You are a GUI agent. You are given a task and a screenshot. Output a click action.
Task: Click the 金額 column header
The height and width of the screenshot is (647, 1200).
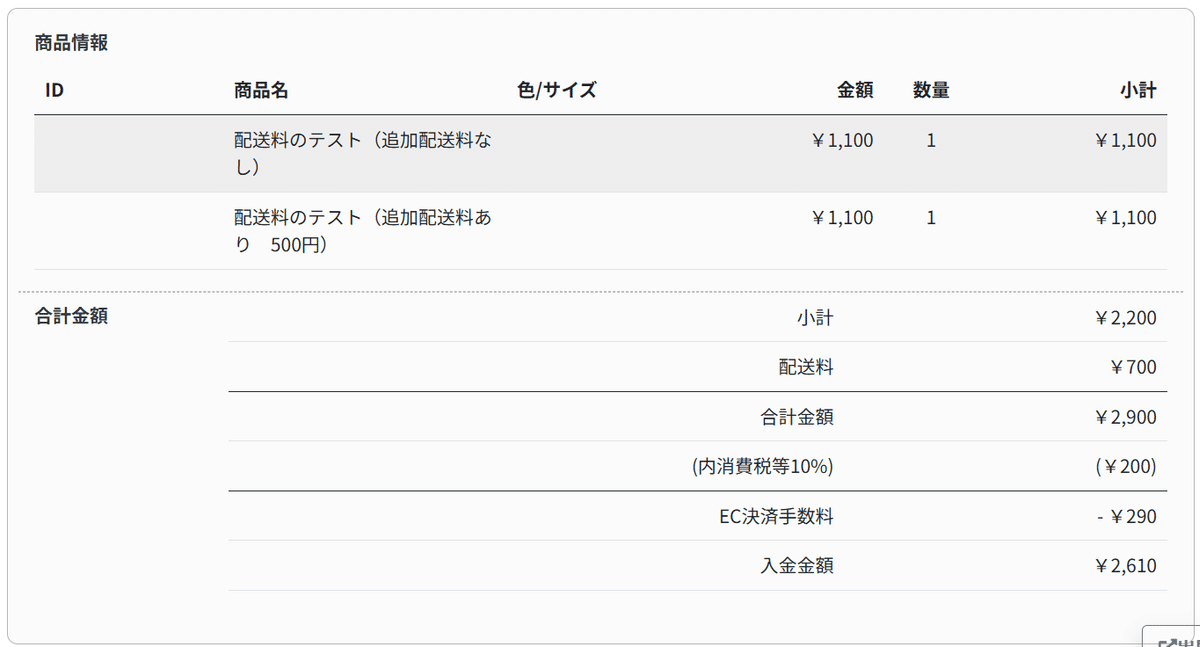pyautogui.click(x=855, y=90)
